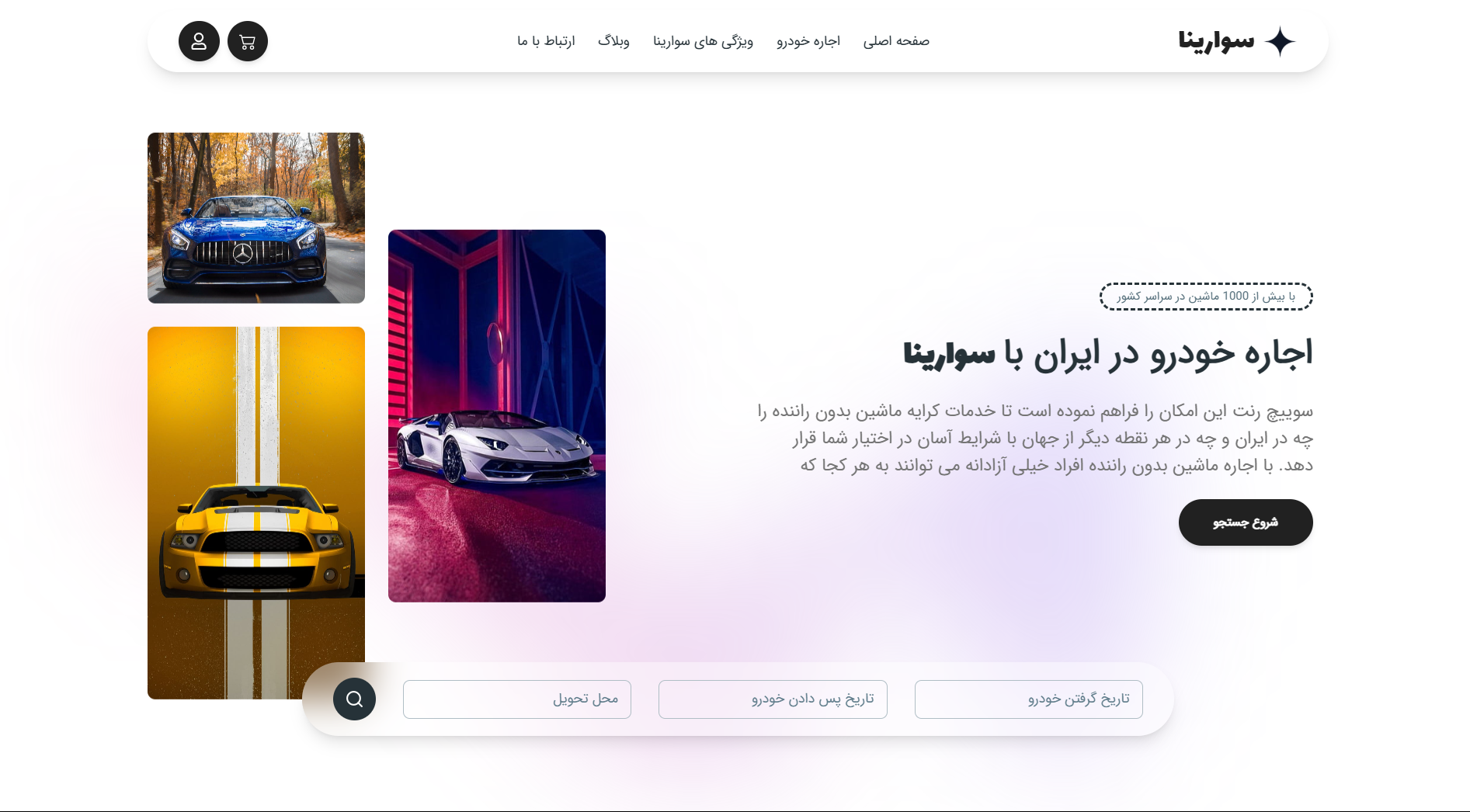Focus the تاریخ گرفتن خودرو field
The height and width of the screenshot is (812, 1470).
point(1028,699)
